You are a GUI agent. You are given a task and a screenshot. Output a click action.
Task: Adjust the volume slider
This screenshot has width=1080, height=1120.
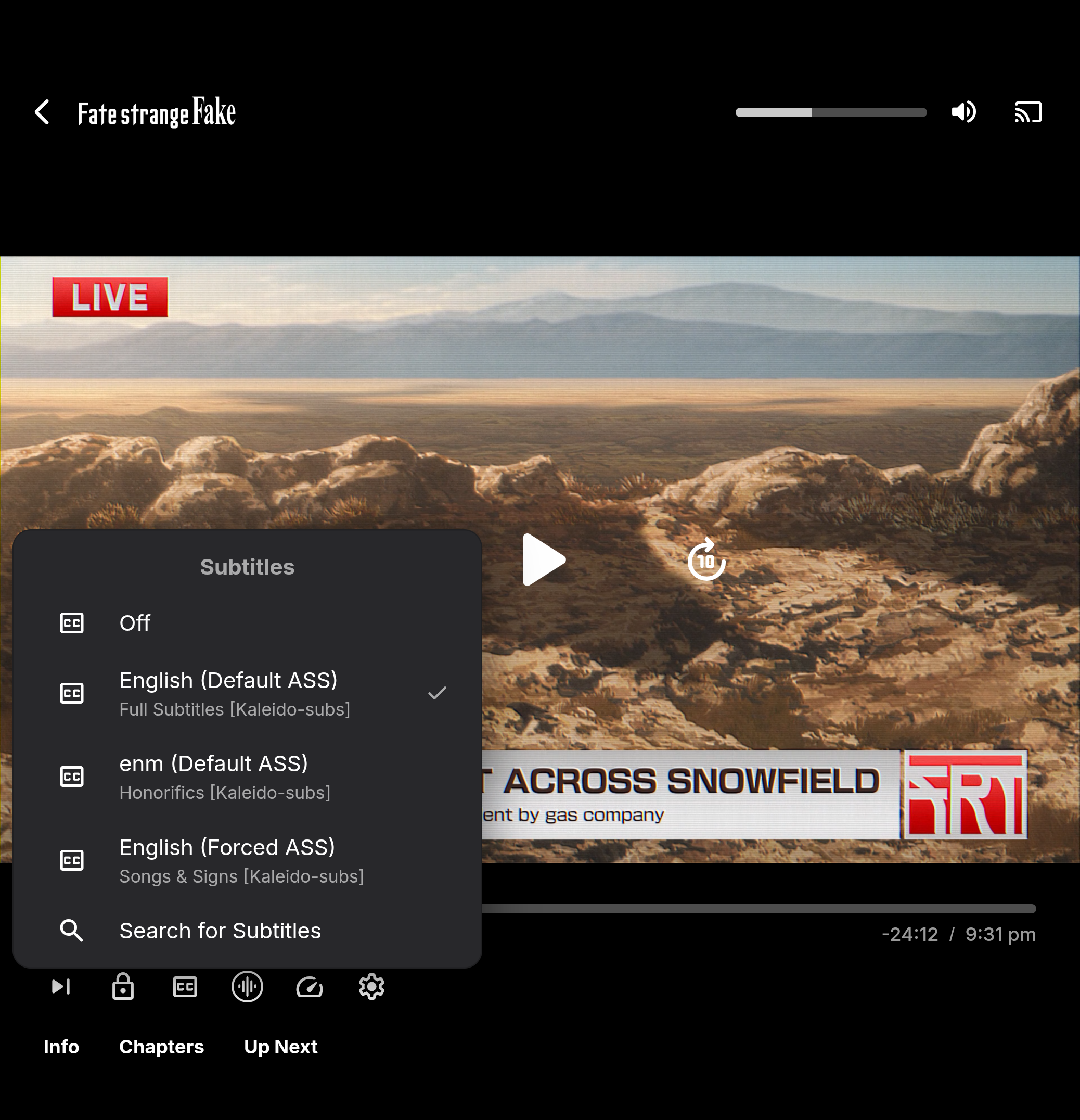[x=830, y=112]
